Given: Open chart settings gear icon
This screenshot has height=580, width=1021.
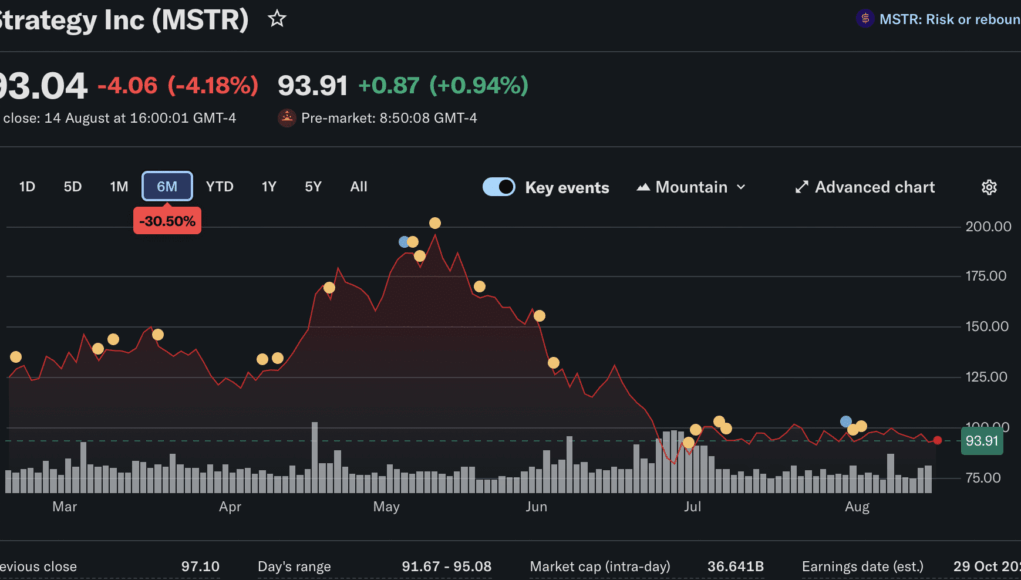Looking at the screenshot, I should pyautogui.click(x=988, y=187).
